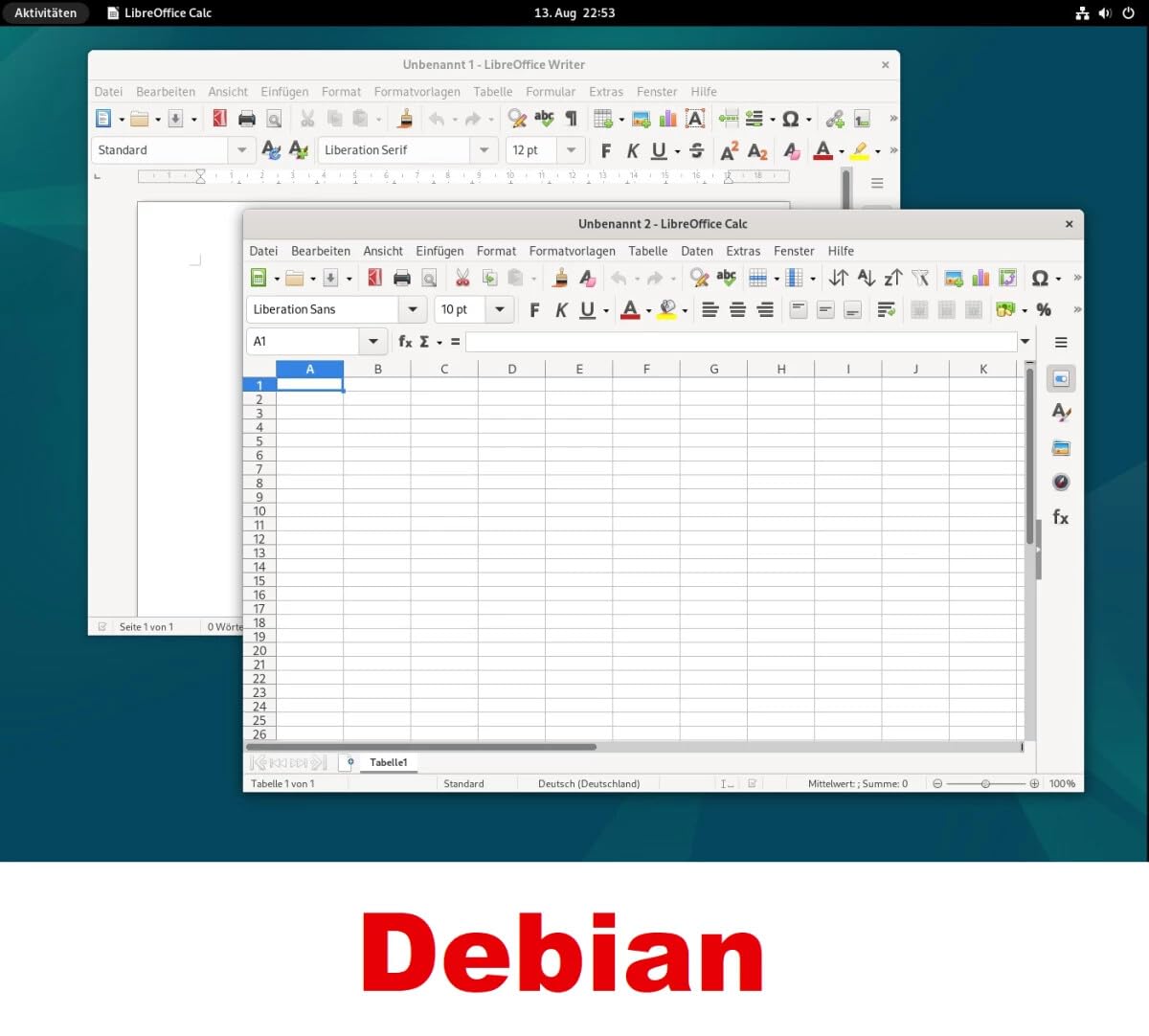Toggle underline U in Calc toolbar
This screenshot has width=1149, height=1036.
(587, 309)
